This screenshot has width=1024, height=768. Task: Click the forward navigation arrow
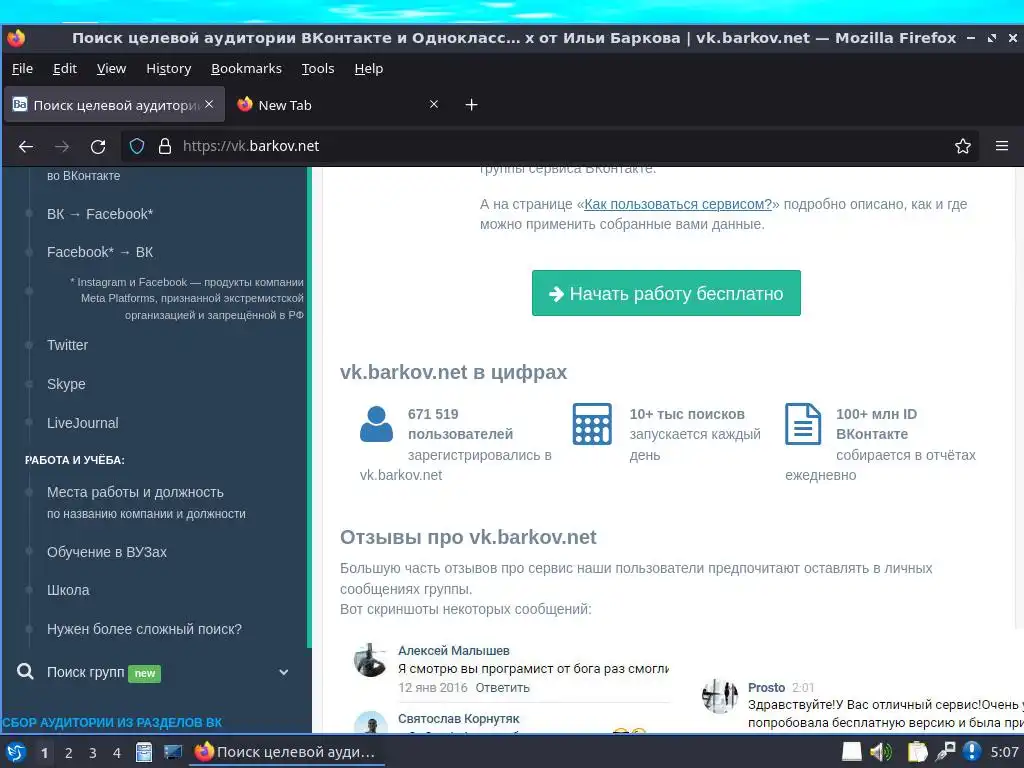62,146
